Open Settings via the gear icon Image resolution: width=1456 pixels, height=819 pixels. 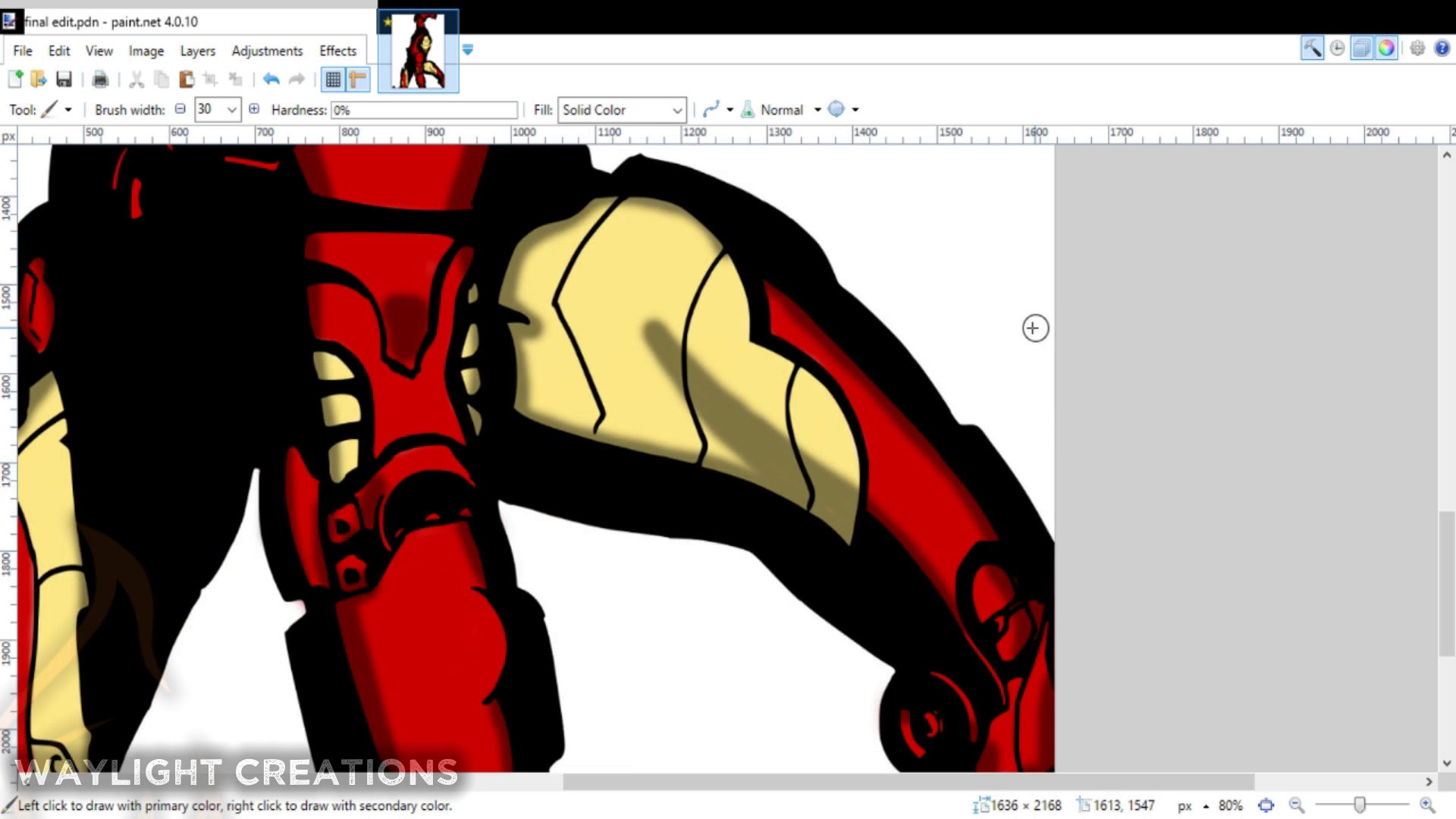(1417, 49)
